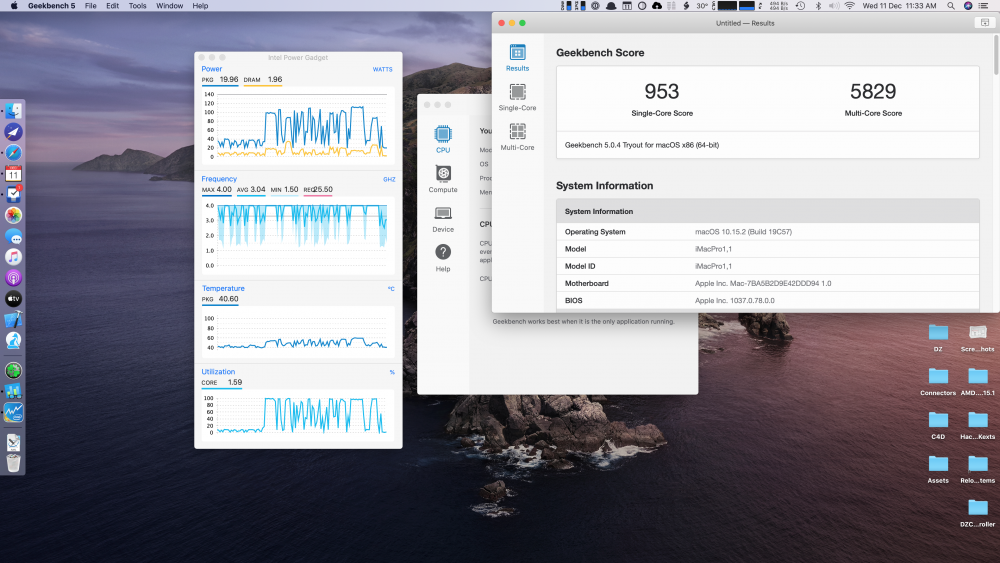Image resolution: width=1000 pixels, height=563 pixels.
Task: Click the results window toolbar button at top-right
Action: coord(985,23)
